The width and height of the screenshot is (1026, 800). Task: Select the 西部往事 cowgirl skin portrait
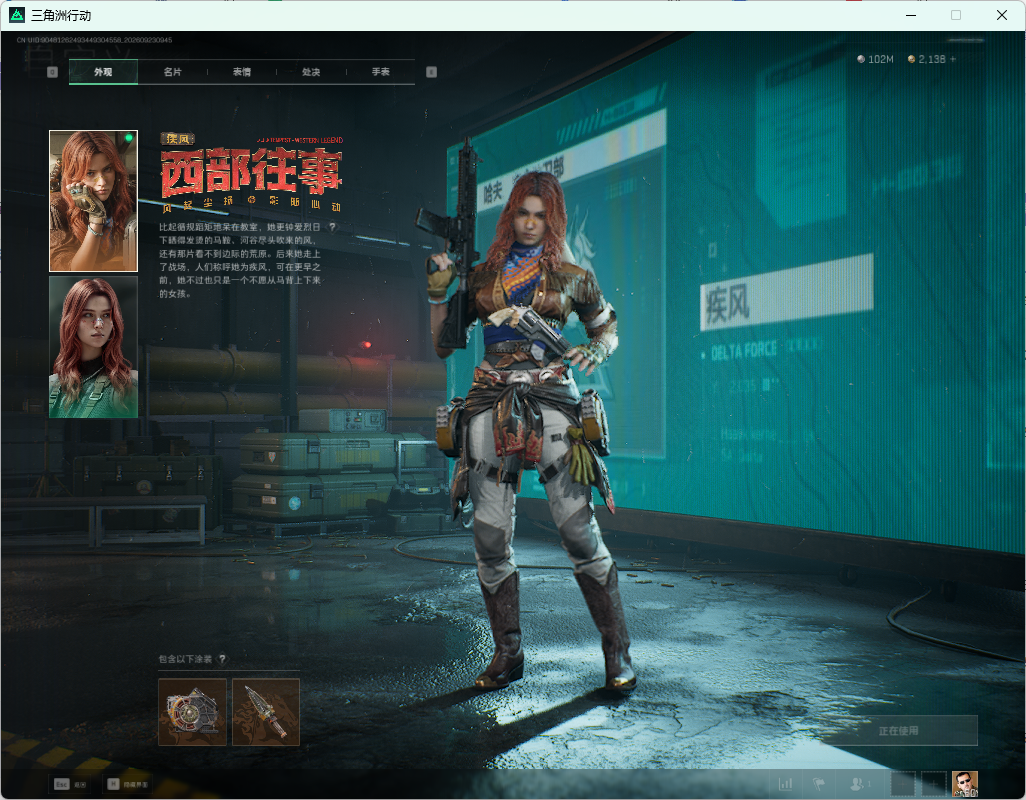pyautogui.click(x=94, y=201)
